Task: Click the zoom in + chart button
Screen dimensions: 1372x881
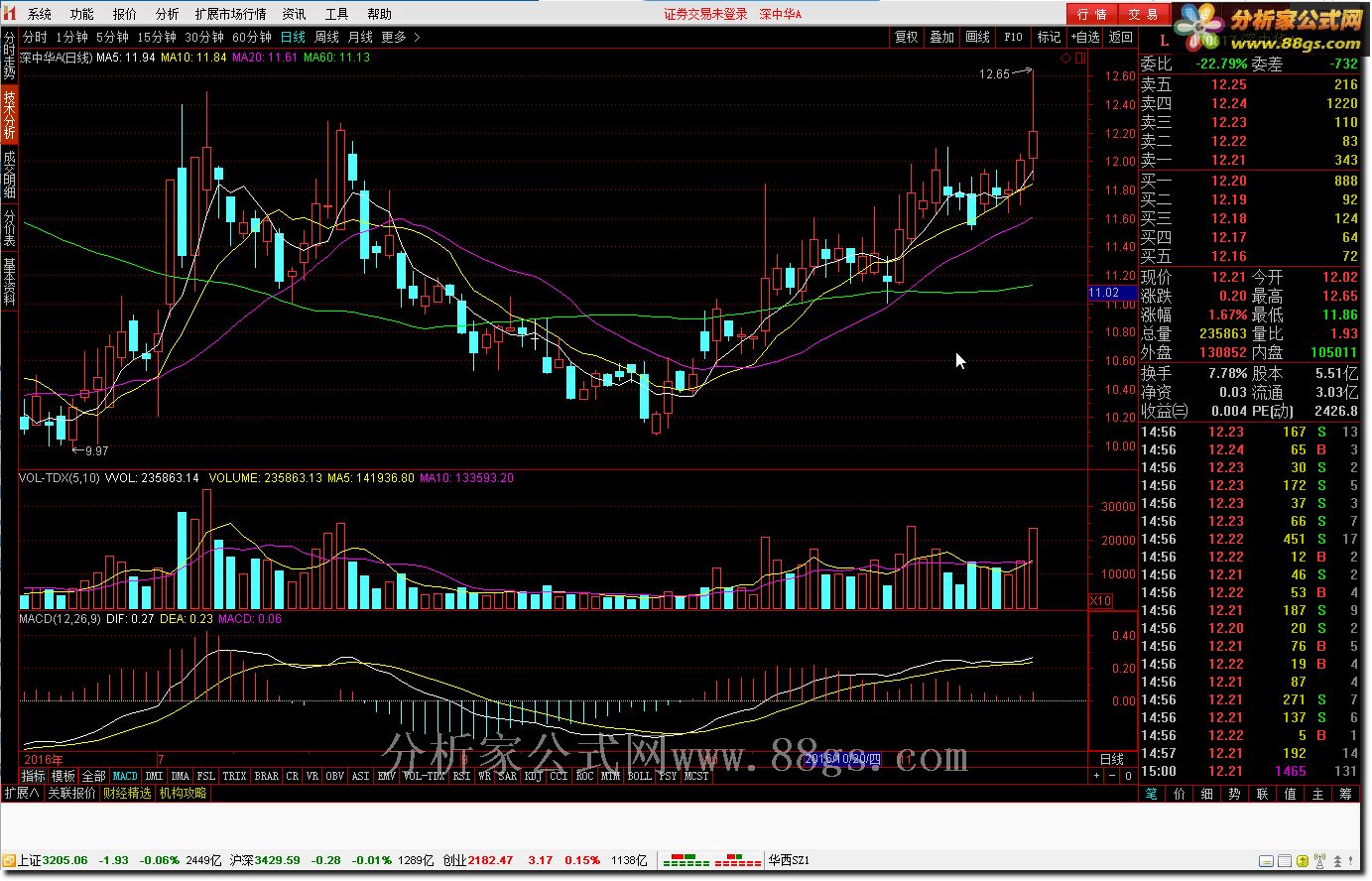Action: point(1096,776)
